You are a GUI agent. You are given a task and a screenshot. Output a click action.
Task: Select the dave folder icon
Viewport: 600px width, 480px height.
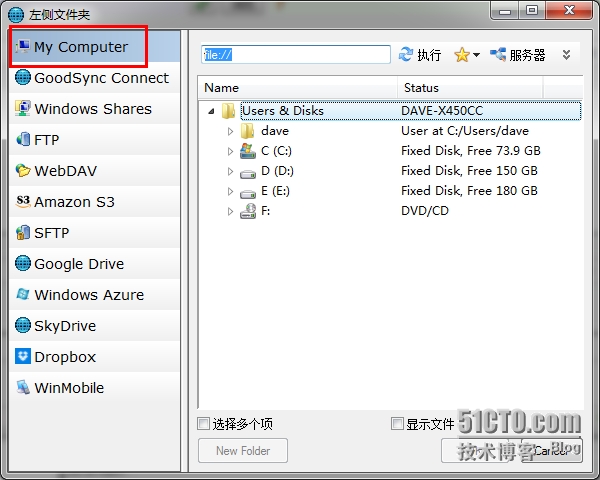pyautogui.click(x=247, y=131)
